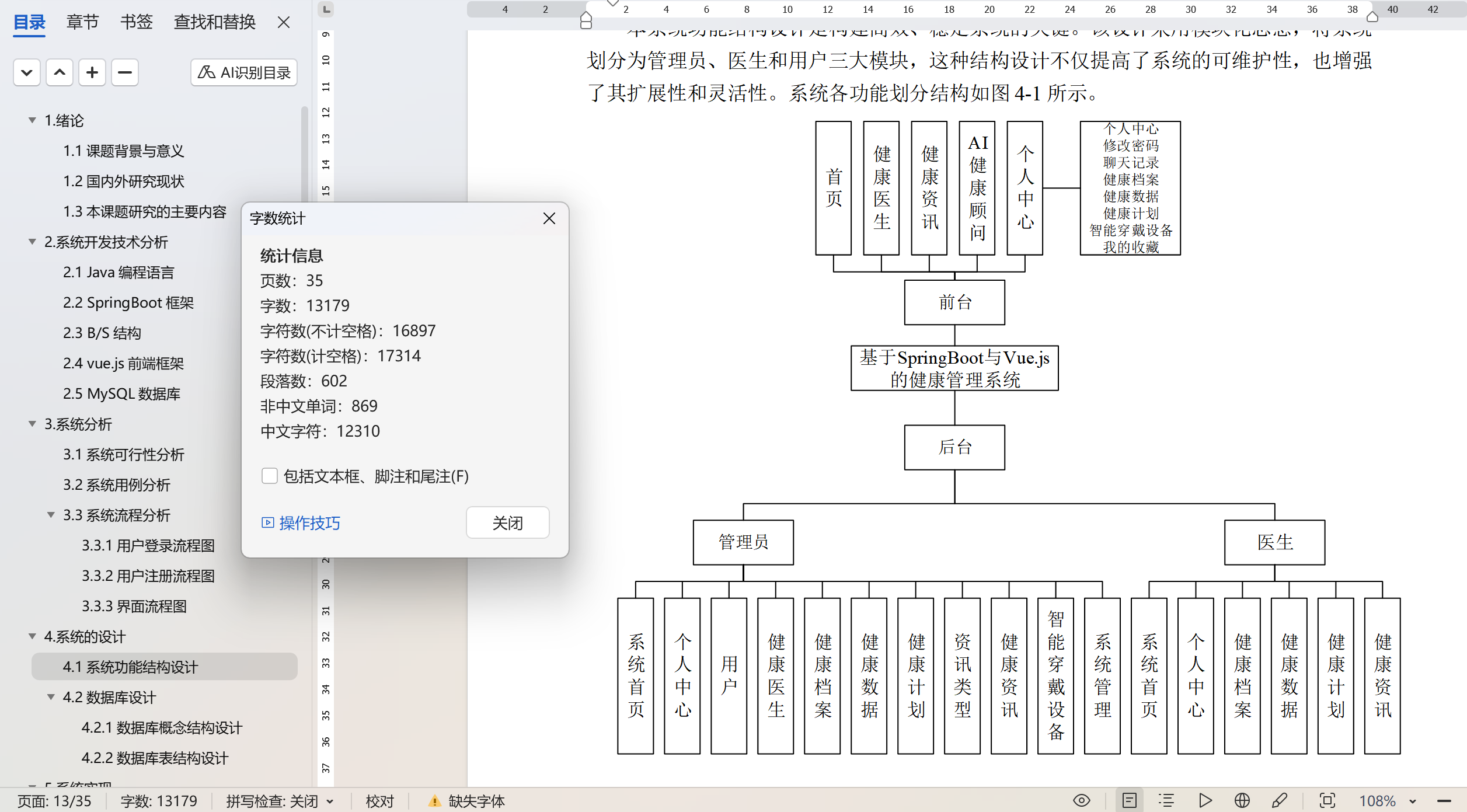The image size is (1467, 812).
Task: Enable 包括文本框、脚注和尾注 checkbox
Action: click(x=269, y=476)
